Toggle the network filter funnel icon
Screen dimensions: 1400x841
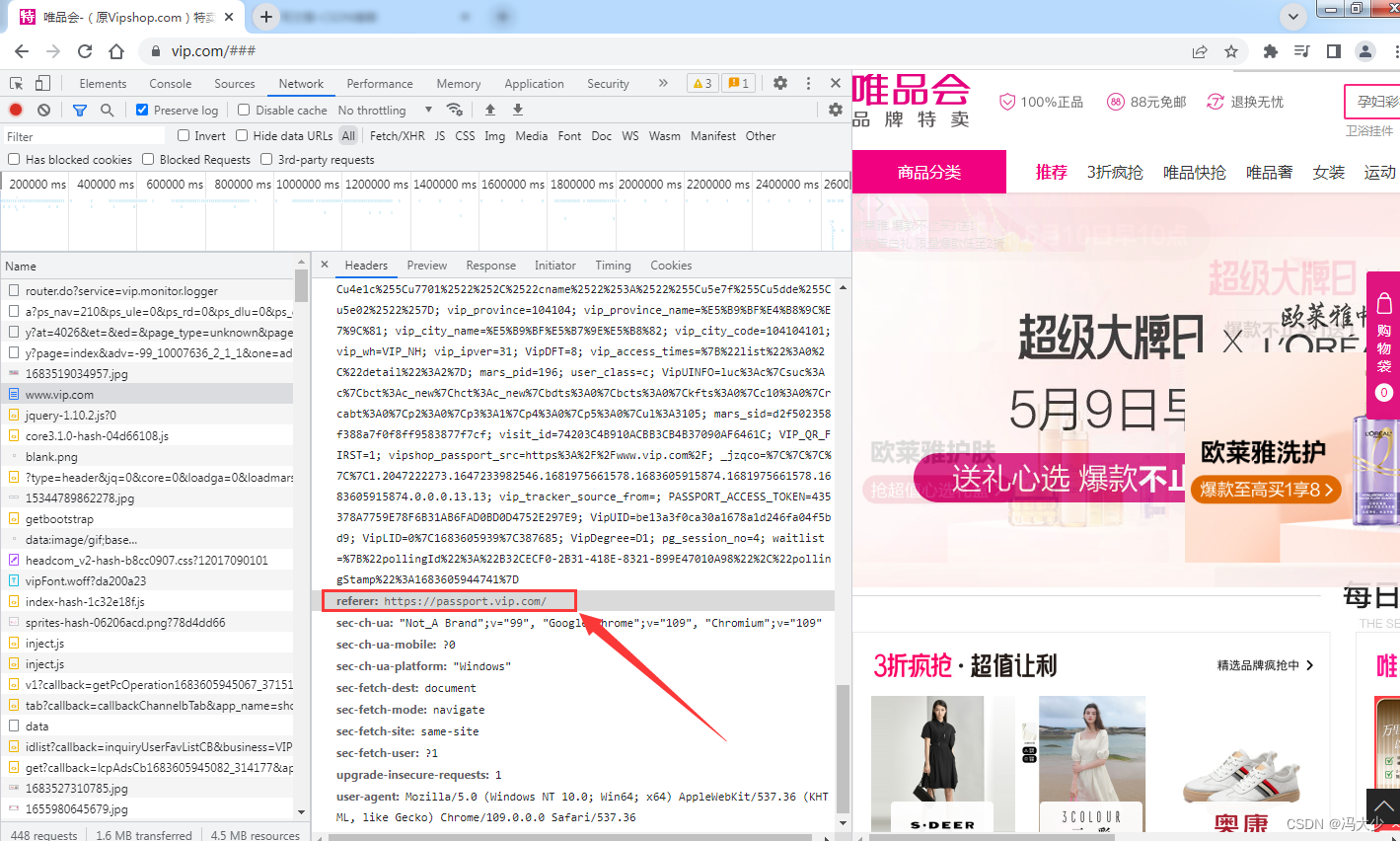coord(80,110)
